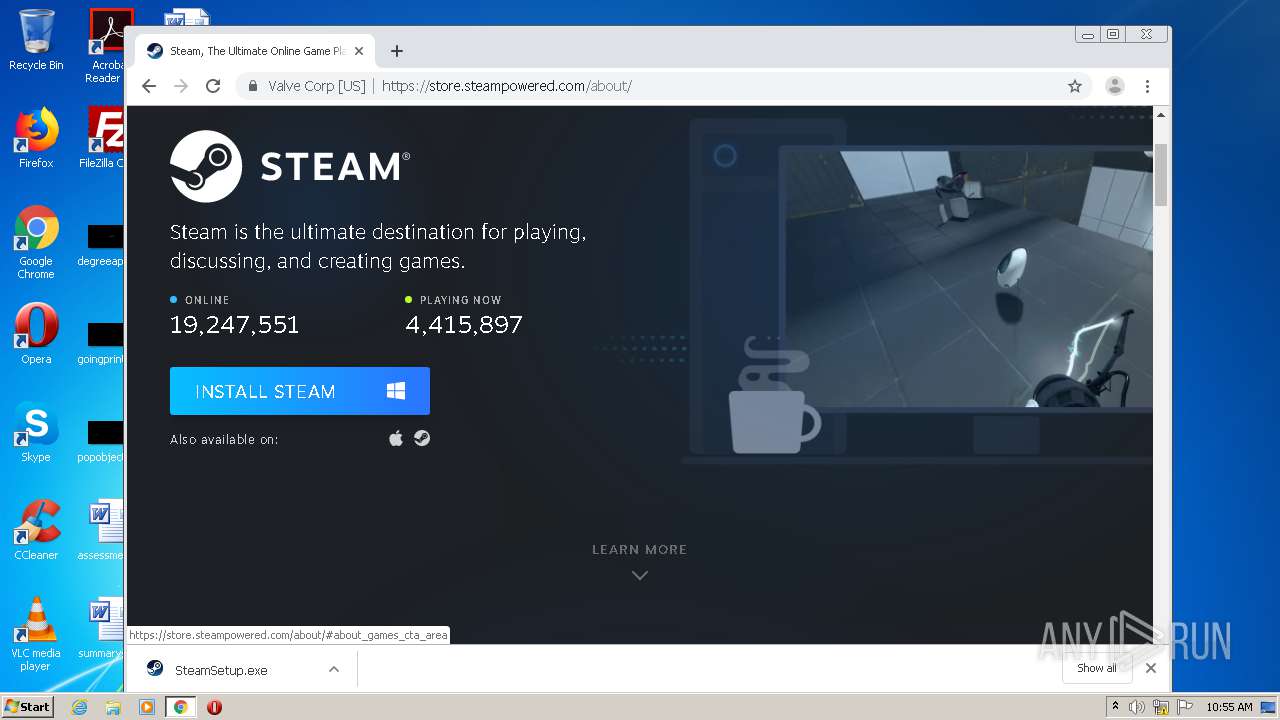Click Show all downloads button
The height and width of the screenshot is (720, 1280).
pos(1096,668)
